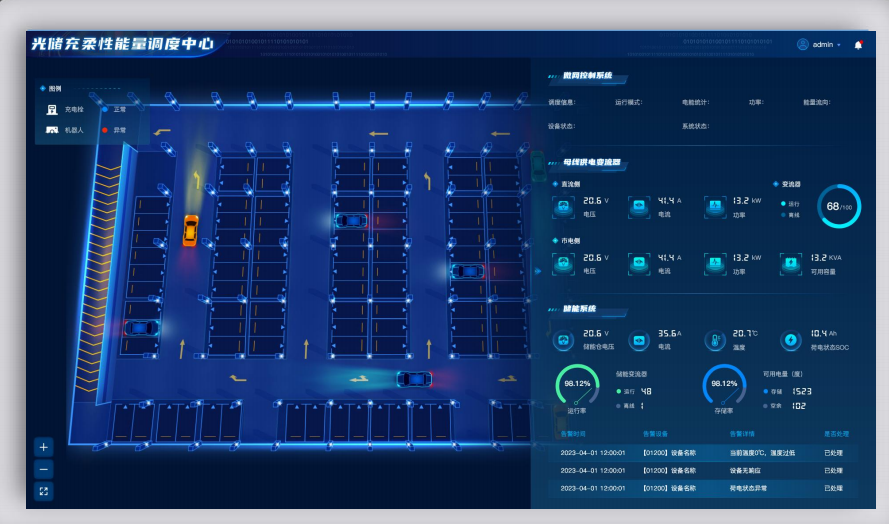Click the alarm time column header
Viewport: 889px width, 524px height.
pyautogui.click(x=572, y=434)
